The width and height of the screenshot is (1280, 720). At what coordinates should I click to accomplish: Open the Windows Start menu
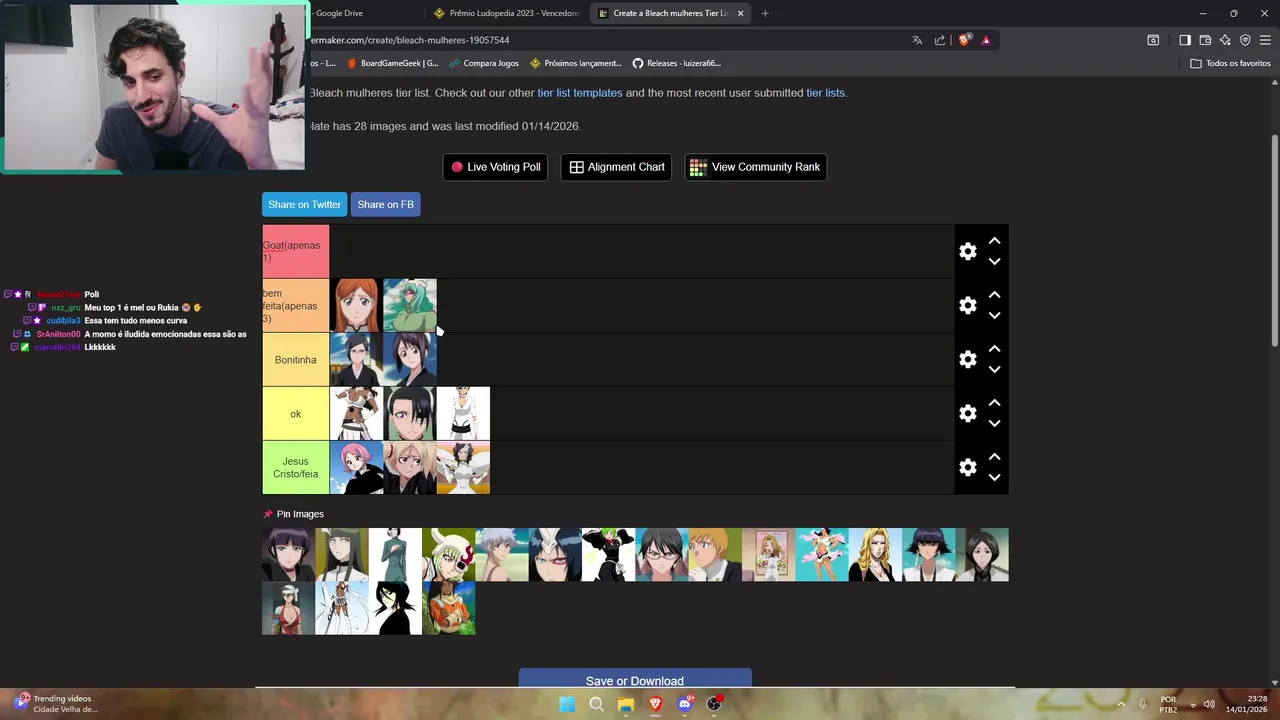[x=567, y=704]
